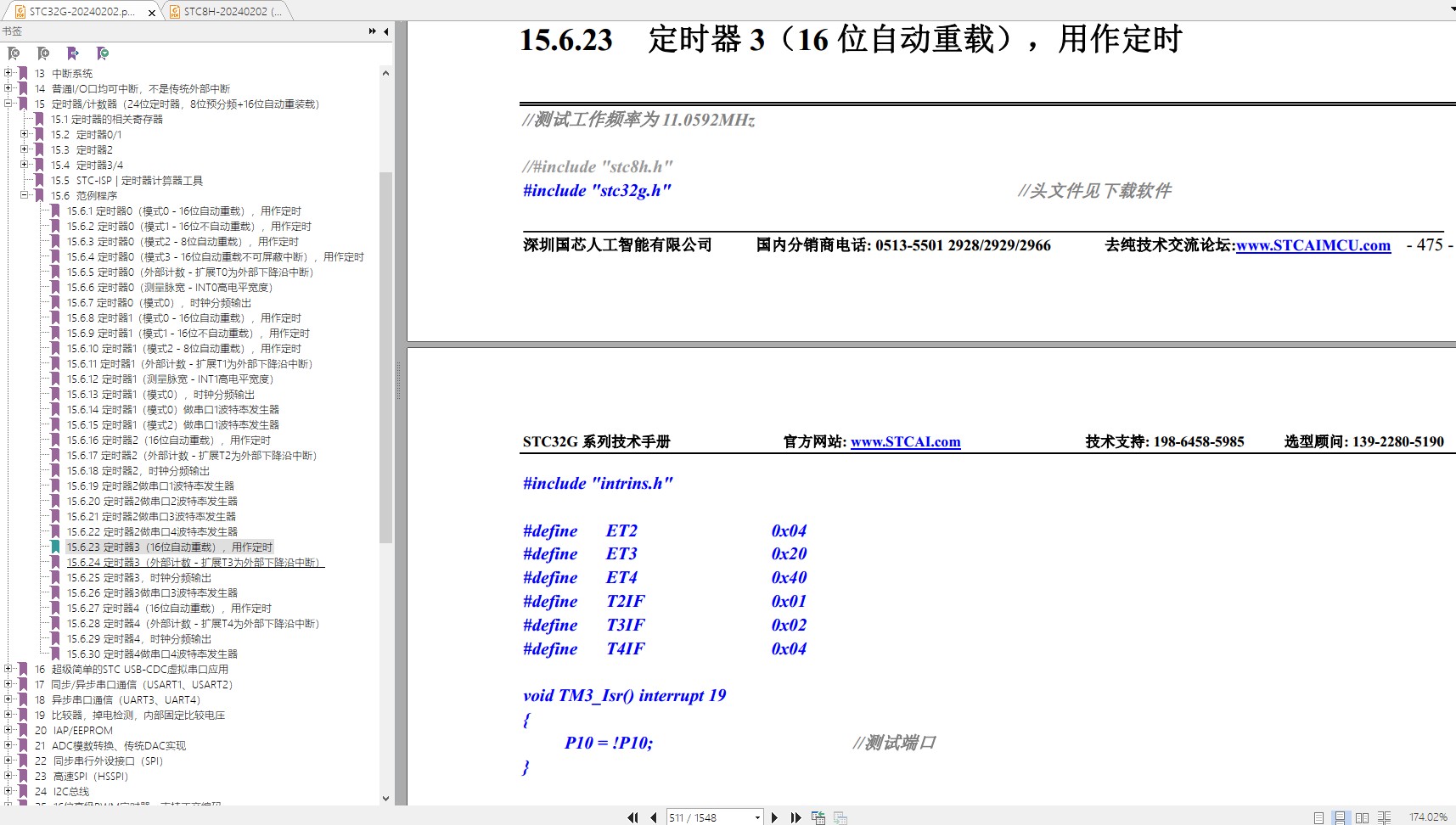Open bookmark 15.6.18 定时器2, 时钟分频输出
The width and height of the screenshot is (1456, 825).
point(138,471)
